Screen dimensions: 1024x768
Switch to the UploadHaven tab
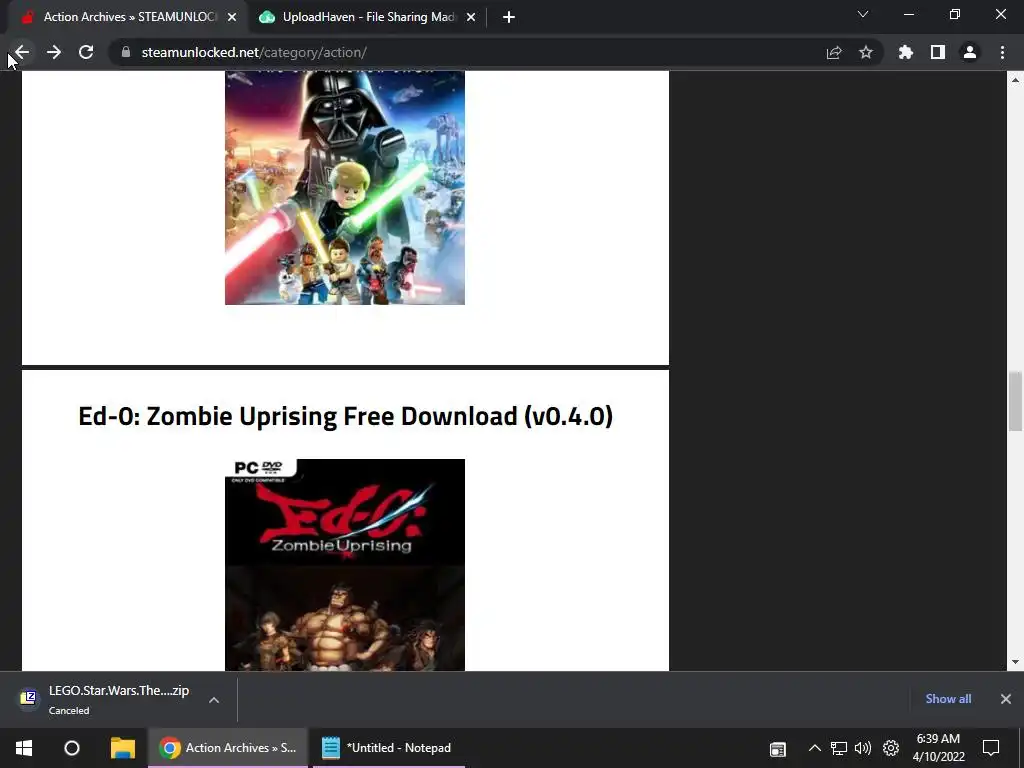(x=369, y=17)
